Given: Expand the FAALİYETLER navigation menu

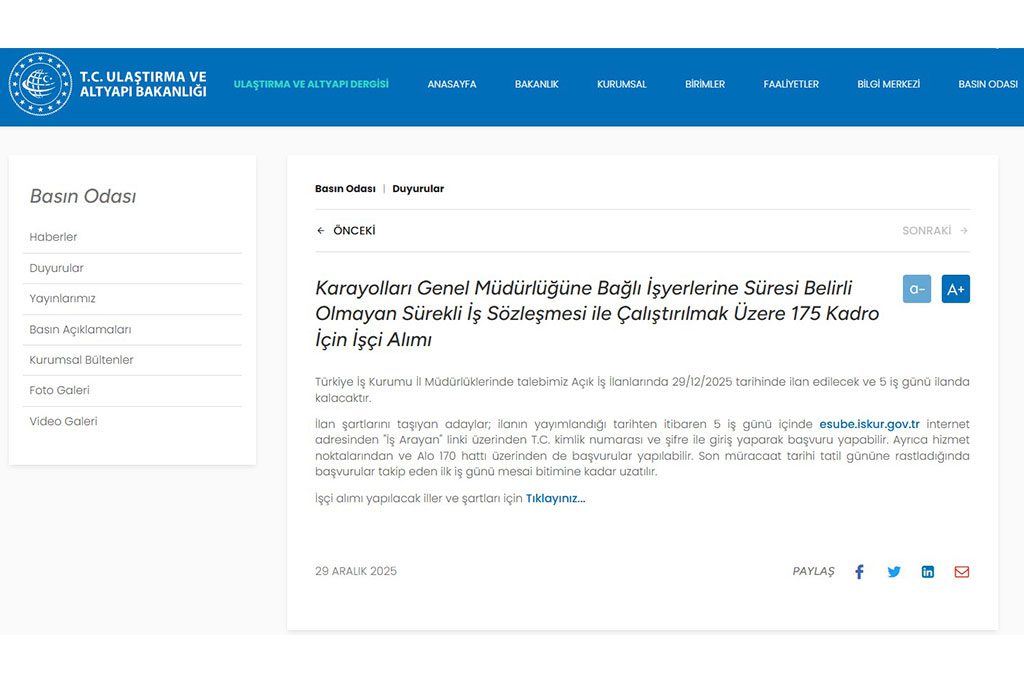Looking at the screenshot, I should [x=791, y=85].
